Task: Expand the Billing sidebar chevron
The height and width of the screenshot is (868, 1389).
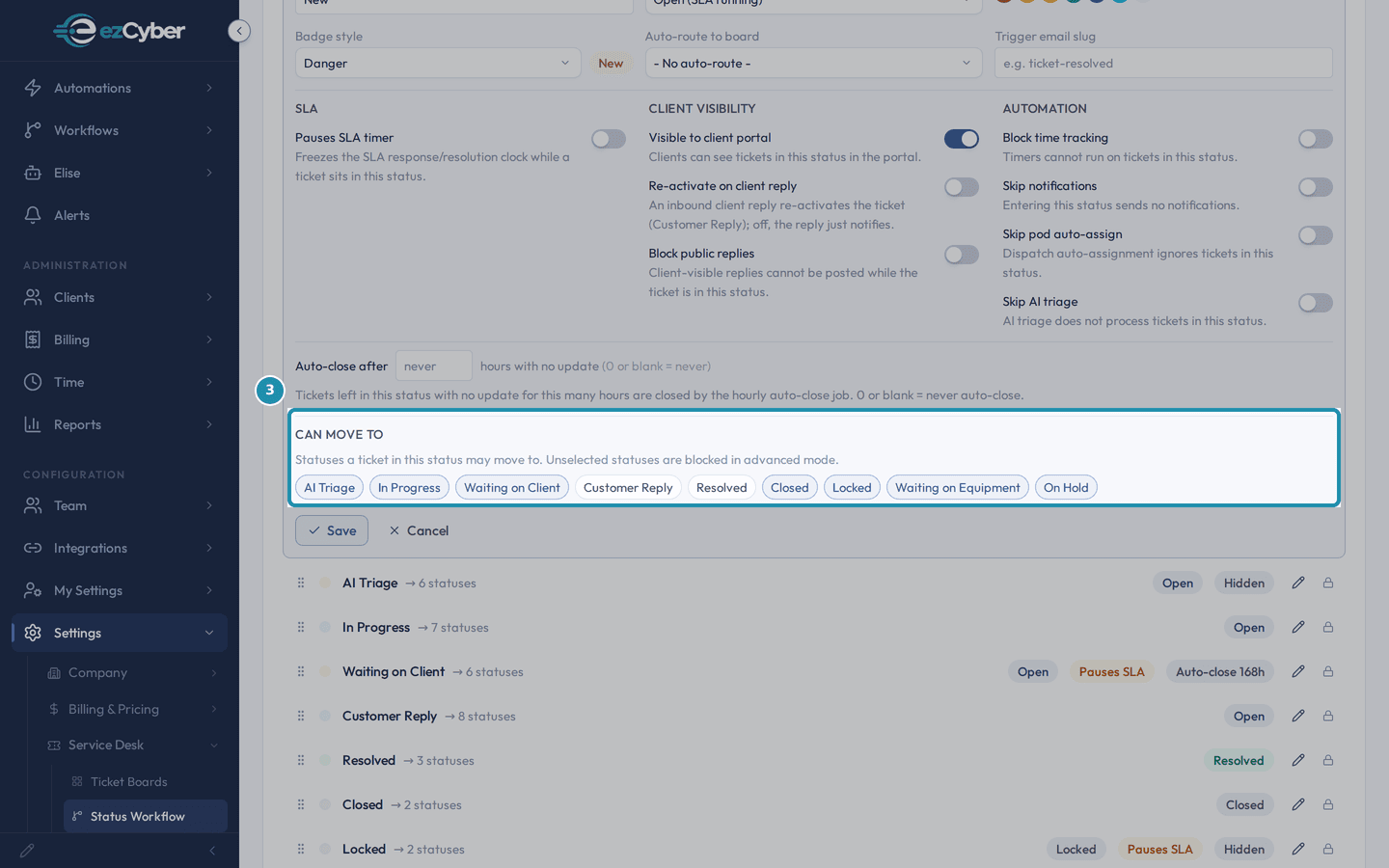Action: (x=209, y=339)
